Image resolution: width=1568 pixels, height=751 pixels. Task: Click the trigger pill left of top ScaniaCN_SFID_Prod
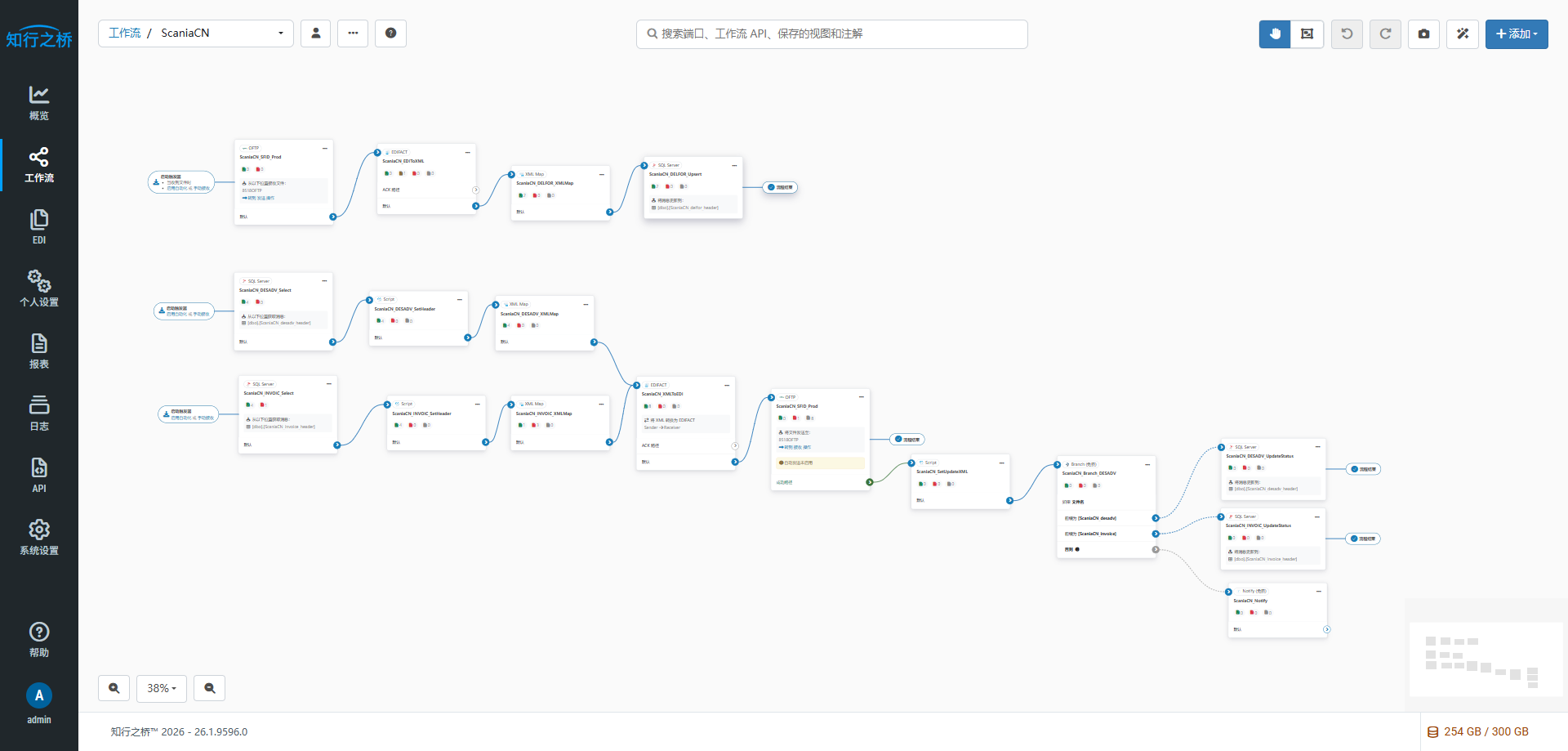tap(181, 182)
